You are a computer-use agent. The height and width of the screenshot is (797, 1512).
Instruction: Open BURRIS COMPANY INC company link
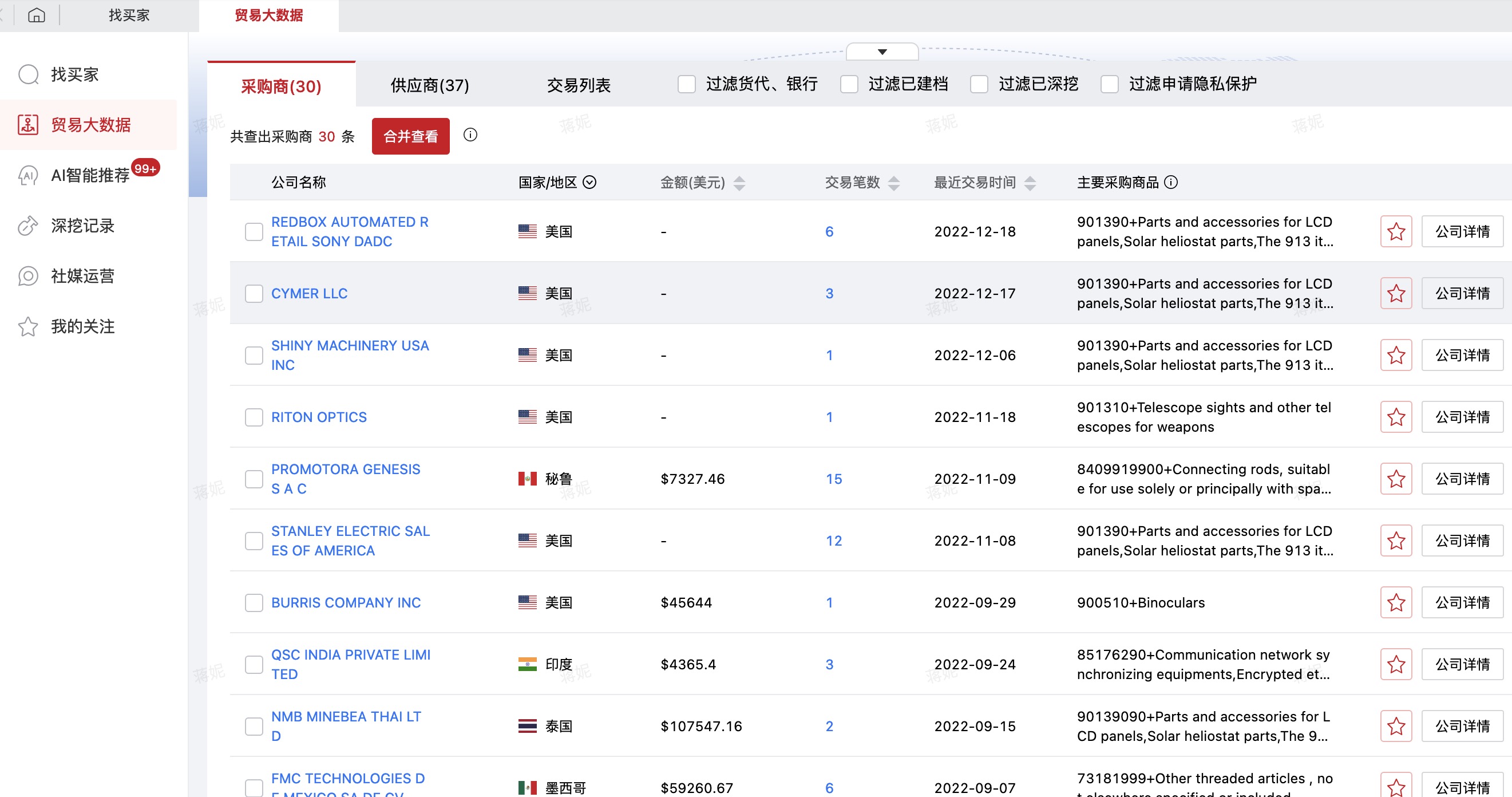tap(346, 602)
